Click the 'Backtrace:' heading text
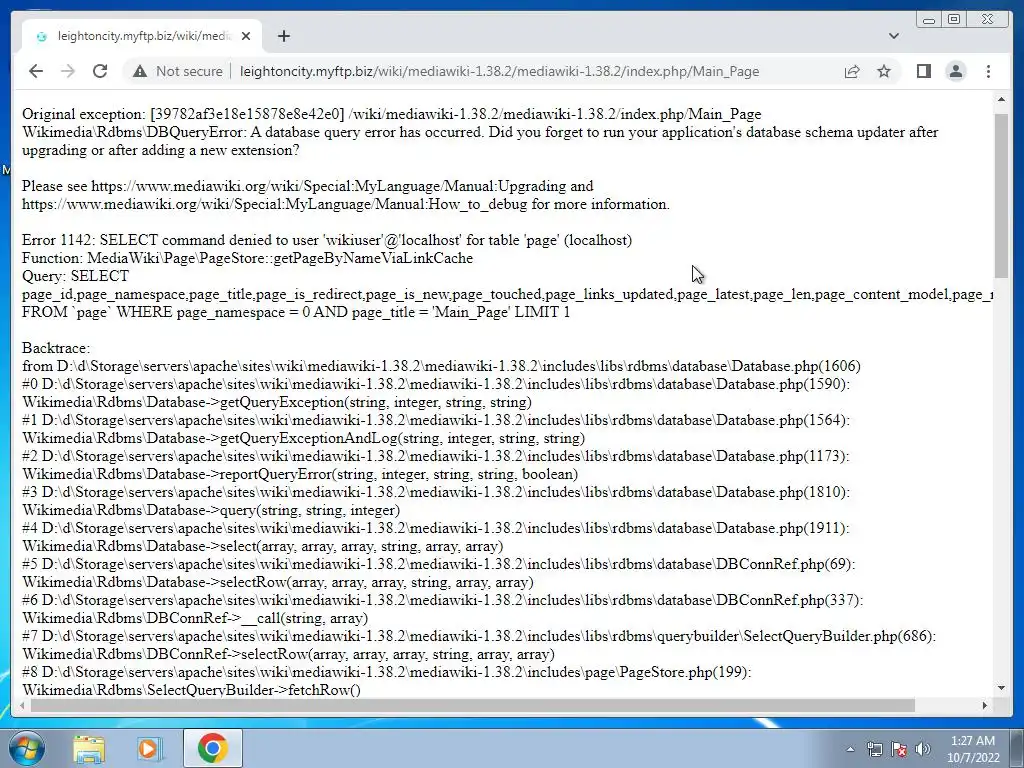This screenshot has height=768, width=1024. [56, 348]
